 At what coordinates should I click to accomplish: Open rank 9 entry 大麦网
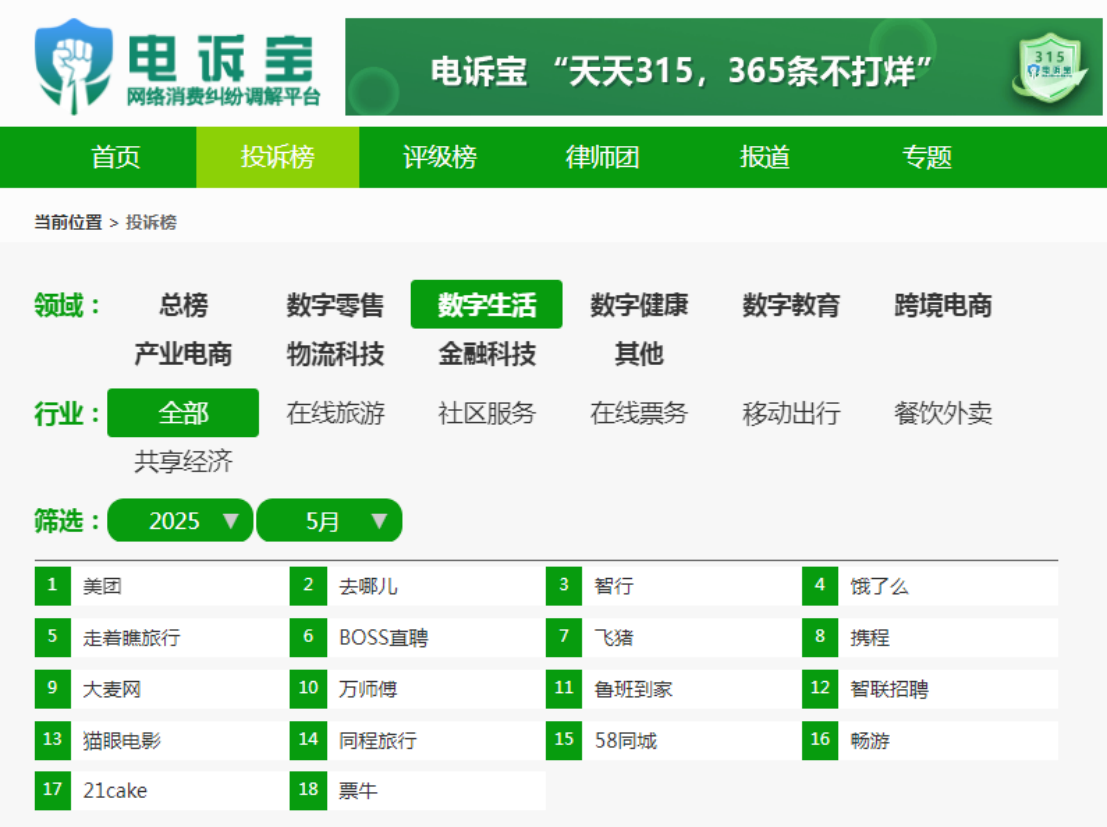click(162, 689)
